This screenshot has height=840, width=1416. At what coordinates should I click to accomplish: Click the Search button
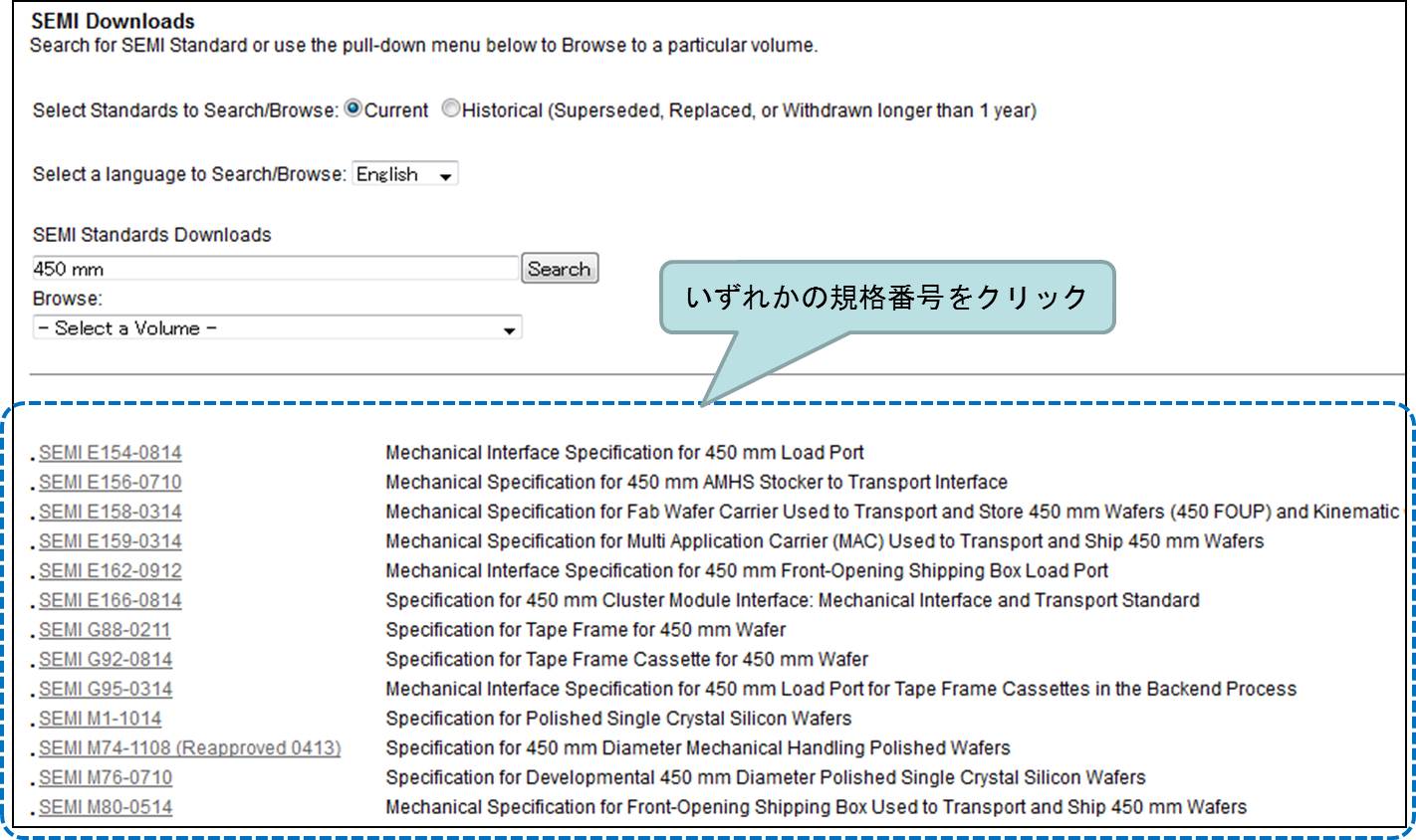coord(560,269)
